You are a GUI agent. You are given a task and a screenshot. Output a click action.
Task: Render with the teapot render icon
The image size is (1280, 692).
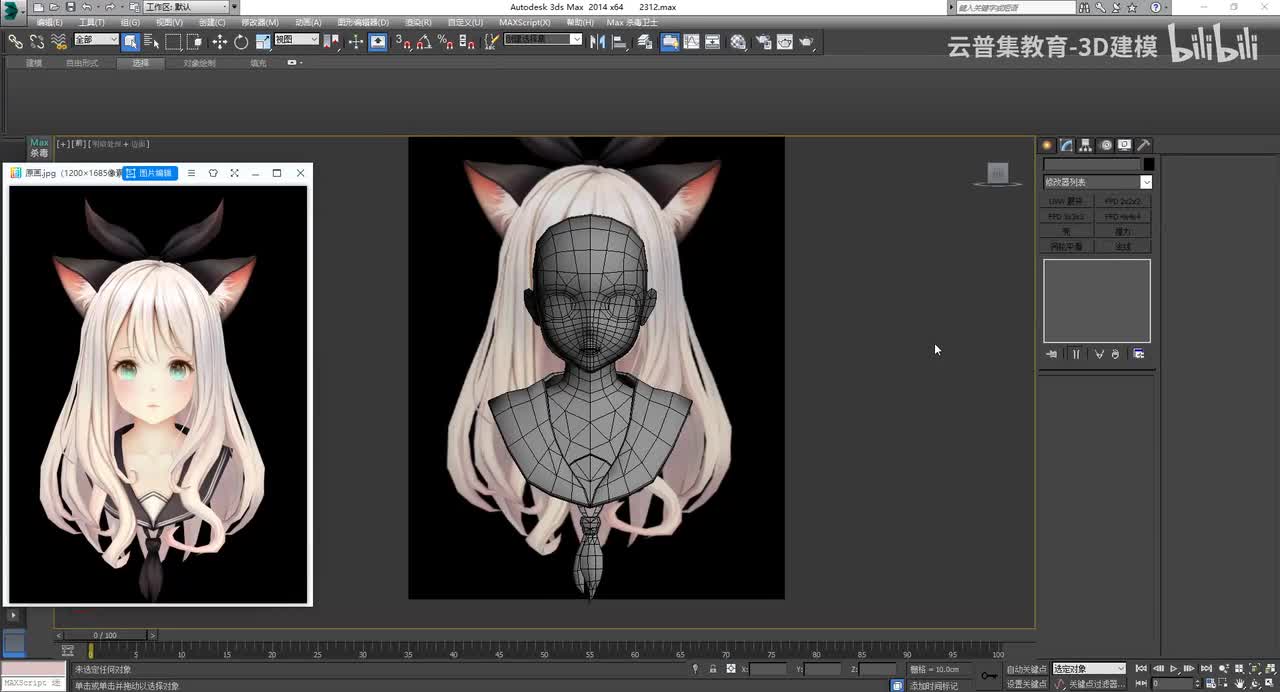(806, 42)
